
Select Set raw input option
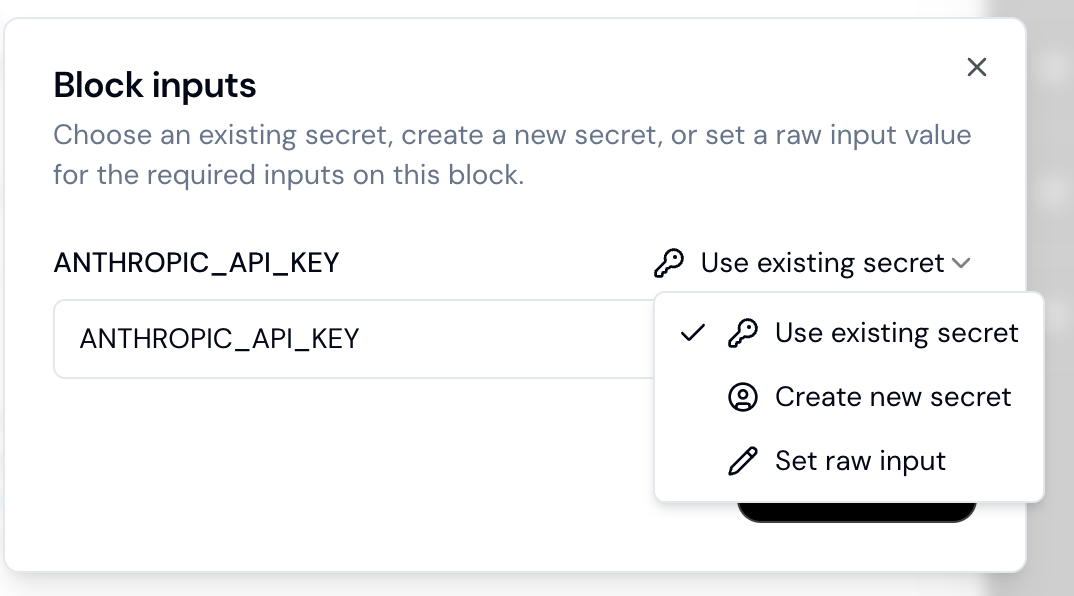point(860,461)
